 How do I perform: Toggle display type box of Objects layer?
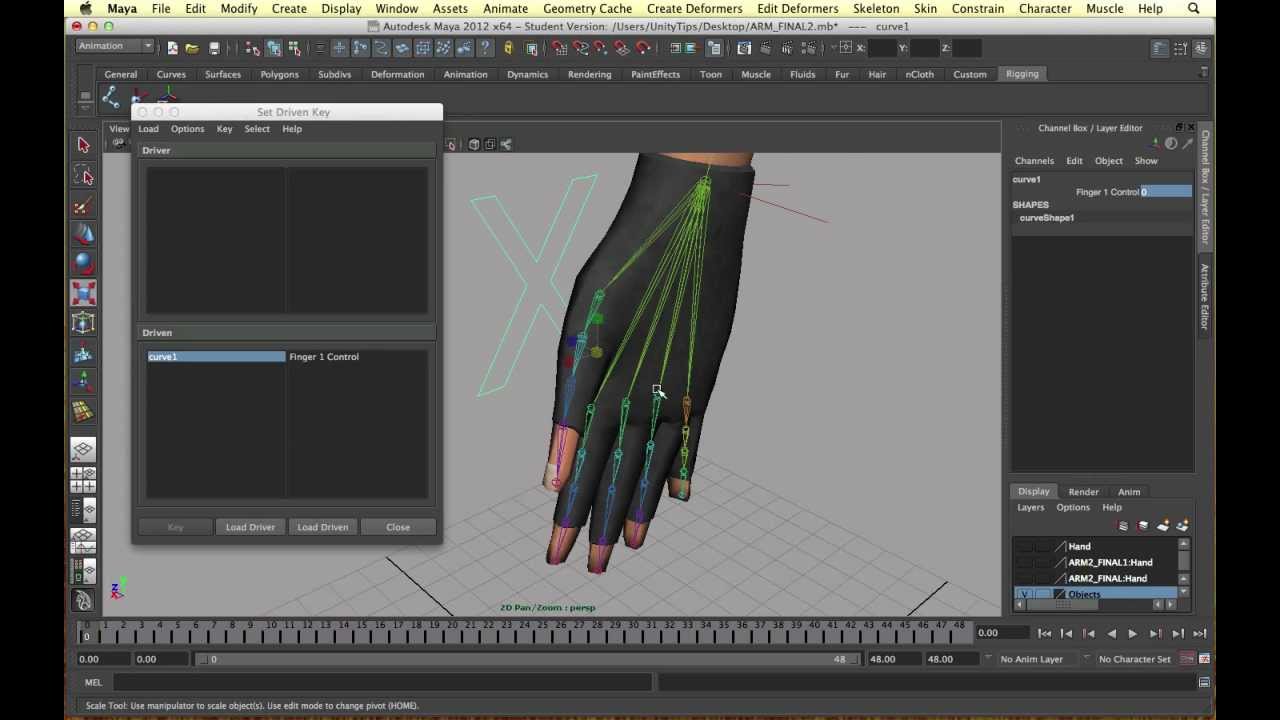tap(1043, 594)
